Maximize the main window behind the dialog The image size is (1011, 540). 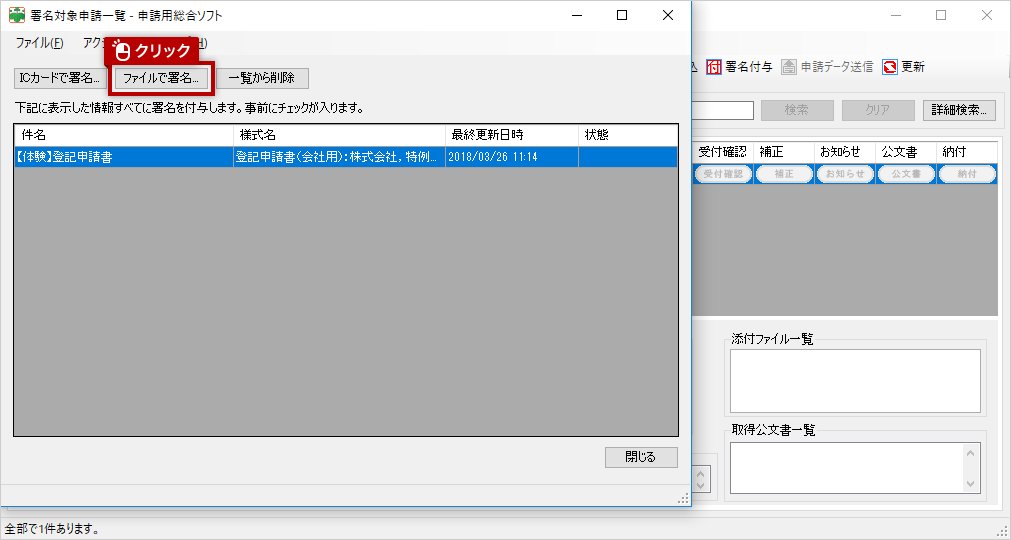(x=941, y=15)
